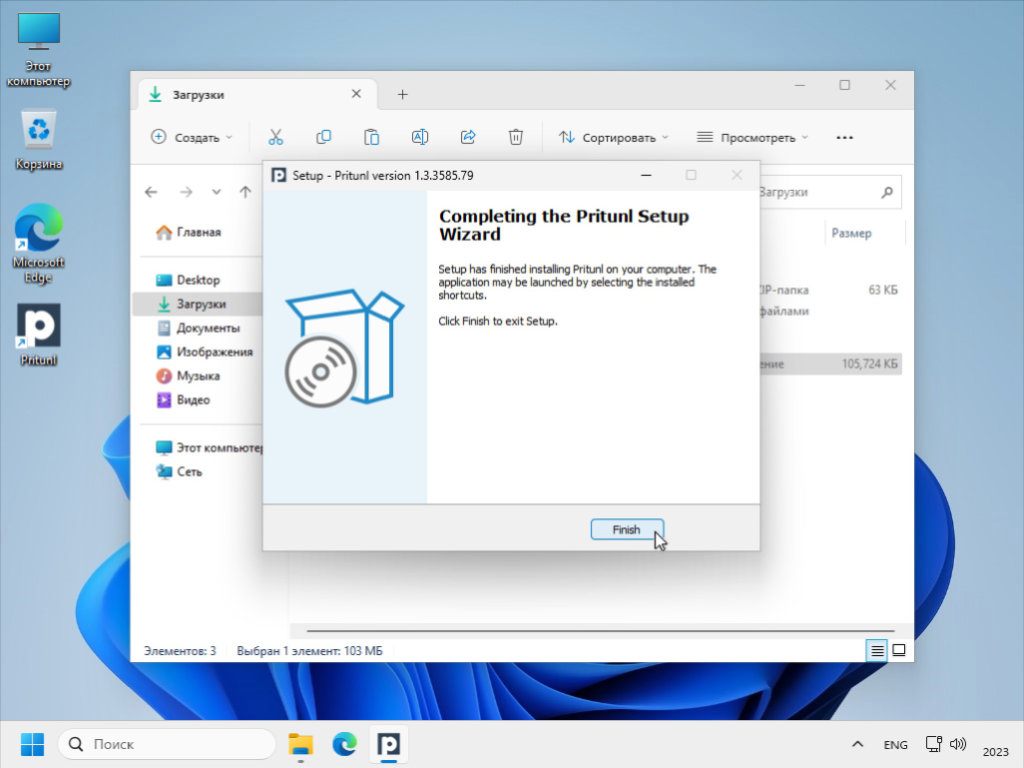Minimize the Pritunl Setup window
This screenshot has height=768, width=1024.
coord(646,175)
